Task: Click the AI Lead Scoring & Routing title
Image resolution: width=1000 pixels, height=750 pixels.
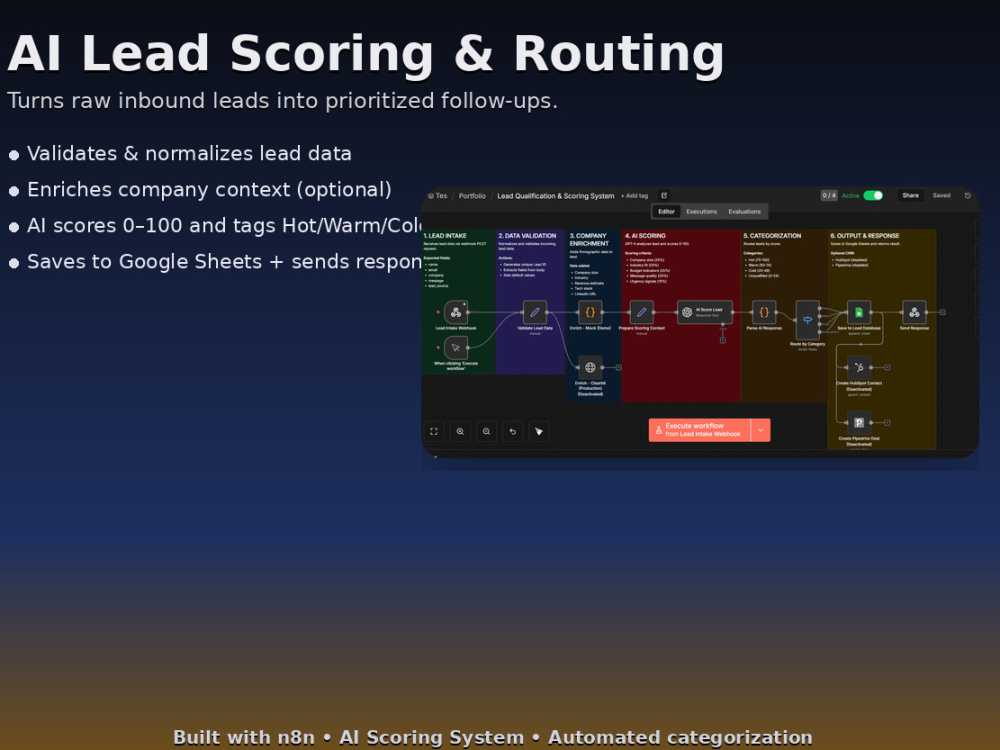Action: point(365,54)
